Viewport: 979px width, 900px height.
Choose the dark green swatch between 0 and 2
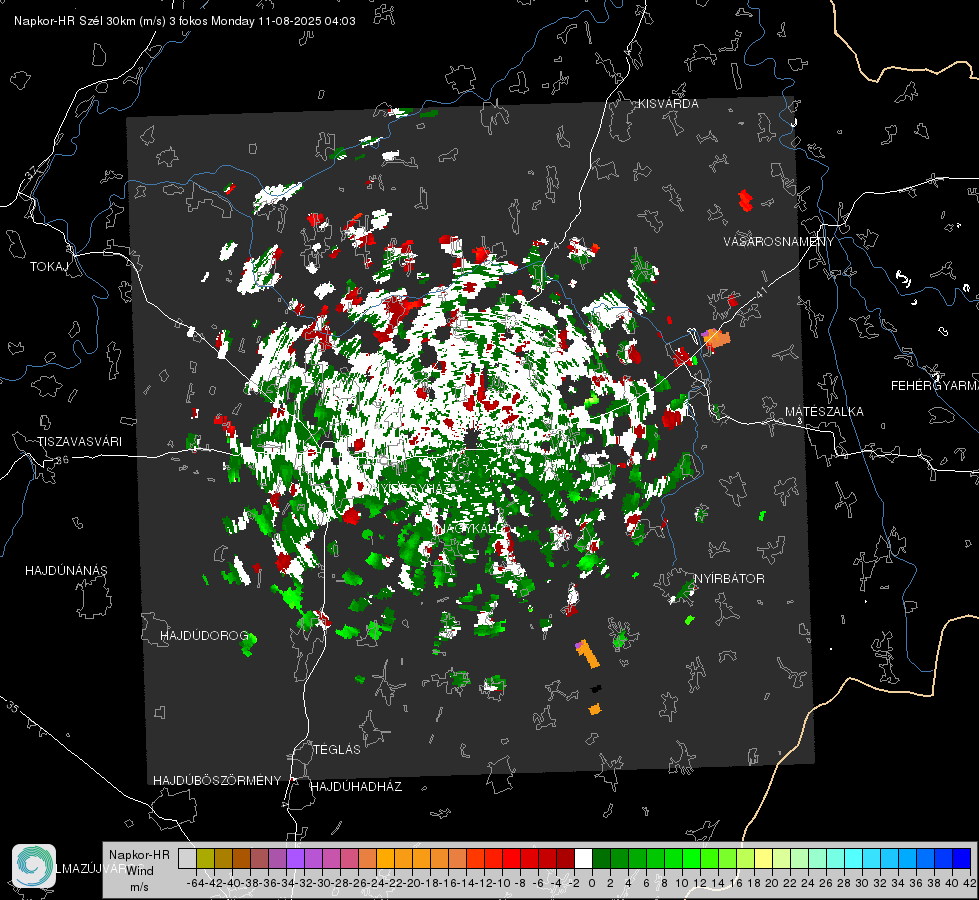coord(601,859)
